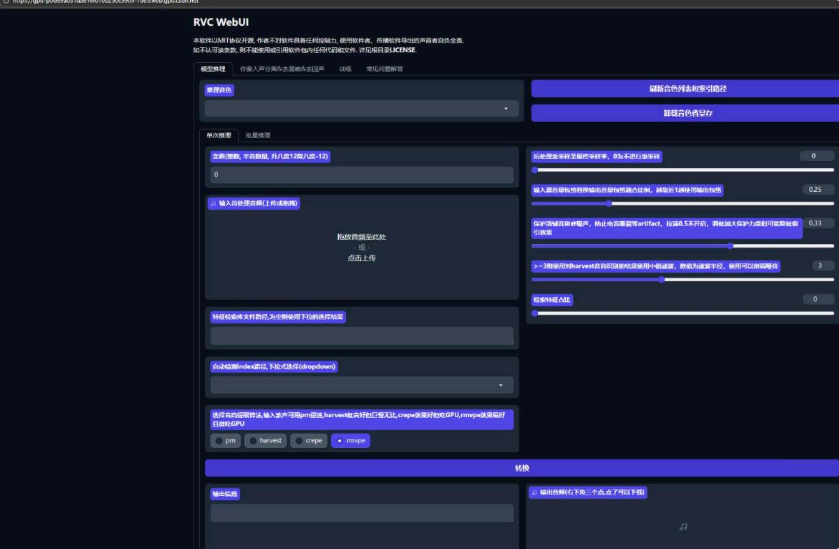The width and height of the screenshot is (839, 549).
Task: Click the 检索特征占比 feature ratio slider
Action: point(683,314)
